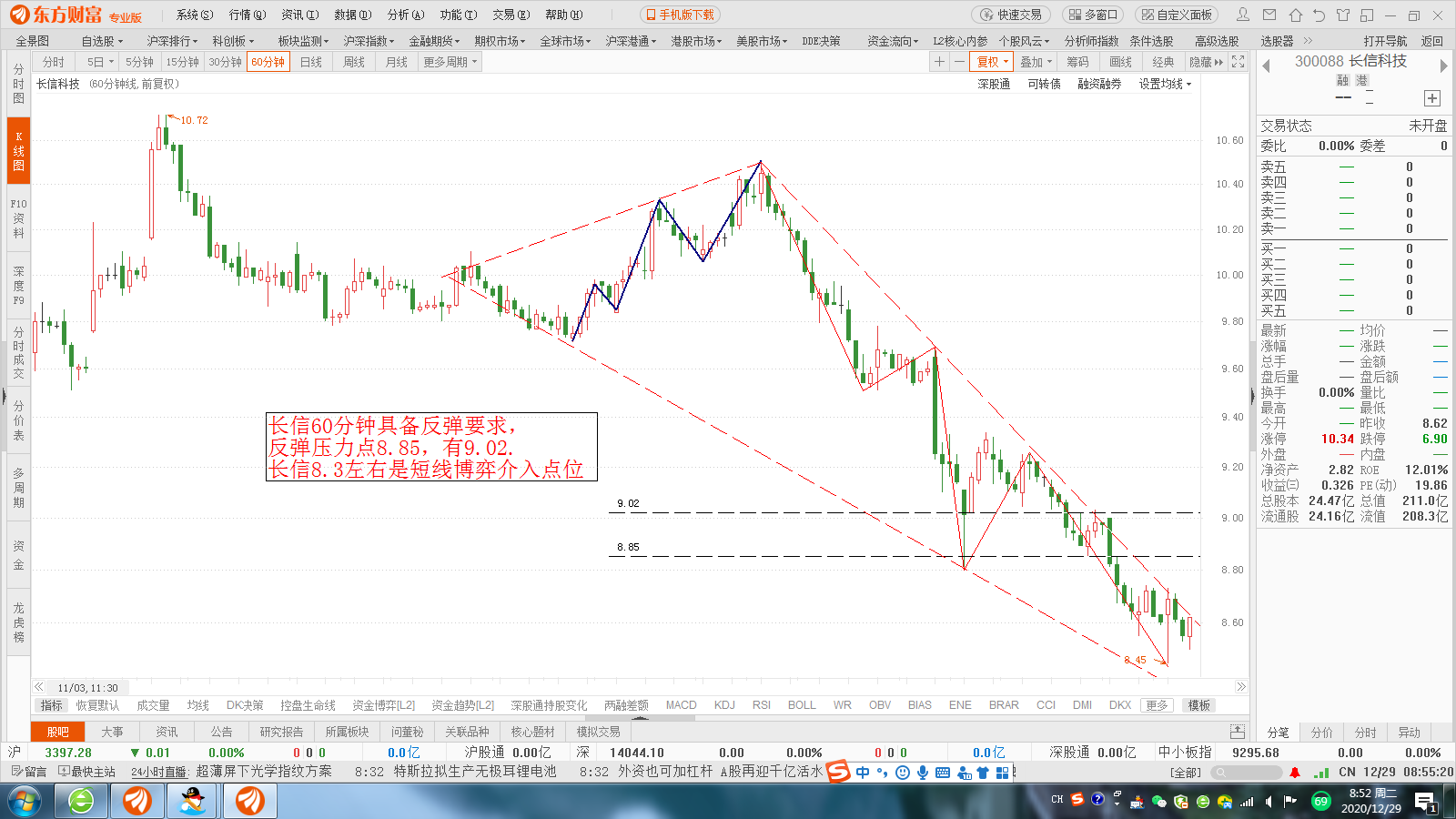Click the red alert bell icon

[1295, 772]
